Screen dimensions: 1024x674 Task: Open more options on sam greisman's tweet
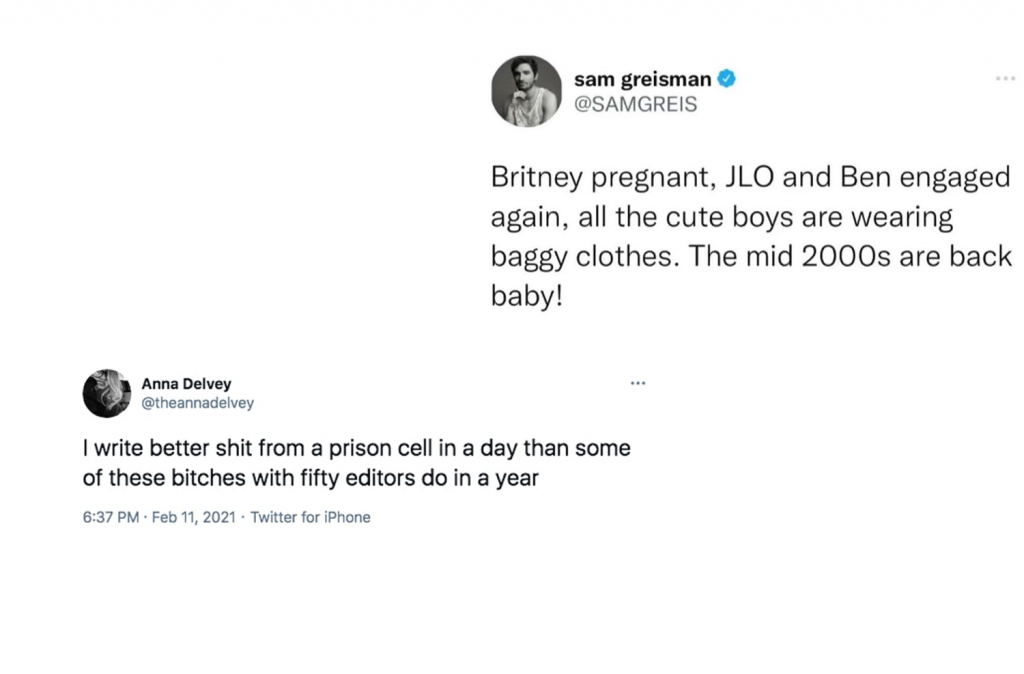click(x=1005, y=78)
